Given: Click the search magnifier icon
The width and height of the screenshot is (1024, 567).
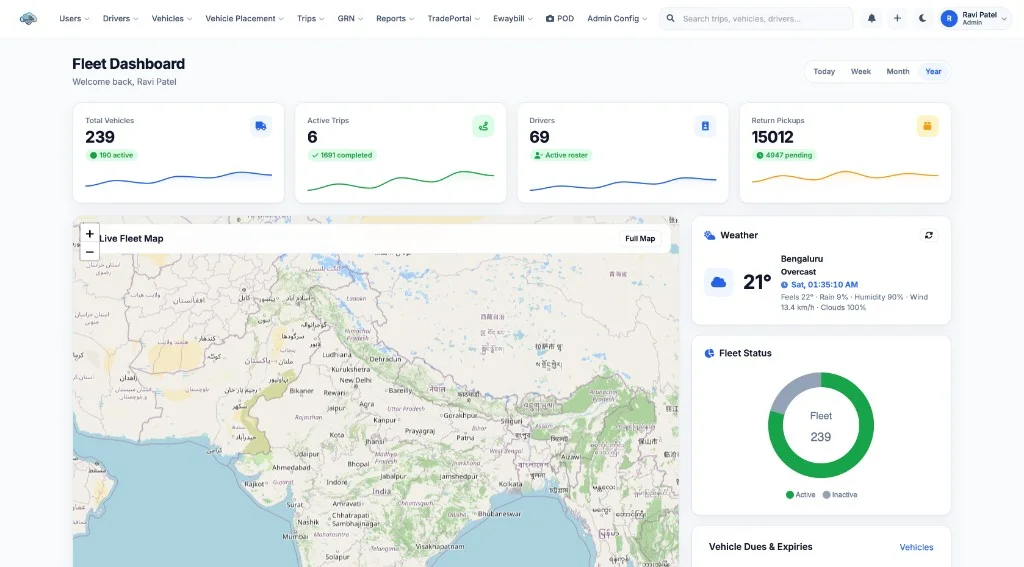Looking at the screenshot, I should point(670,18).
